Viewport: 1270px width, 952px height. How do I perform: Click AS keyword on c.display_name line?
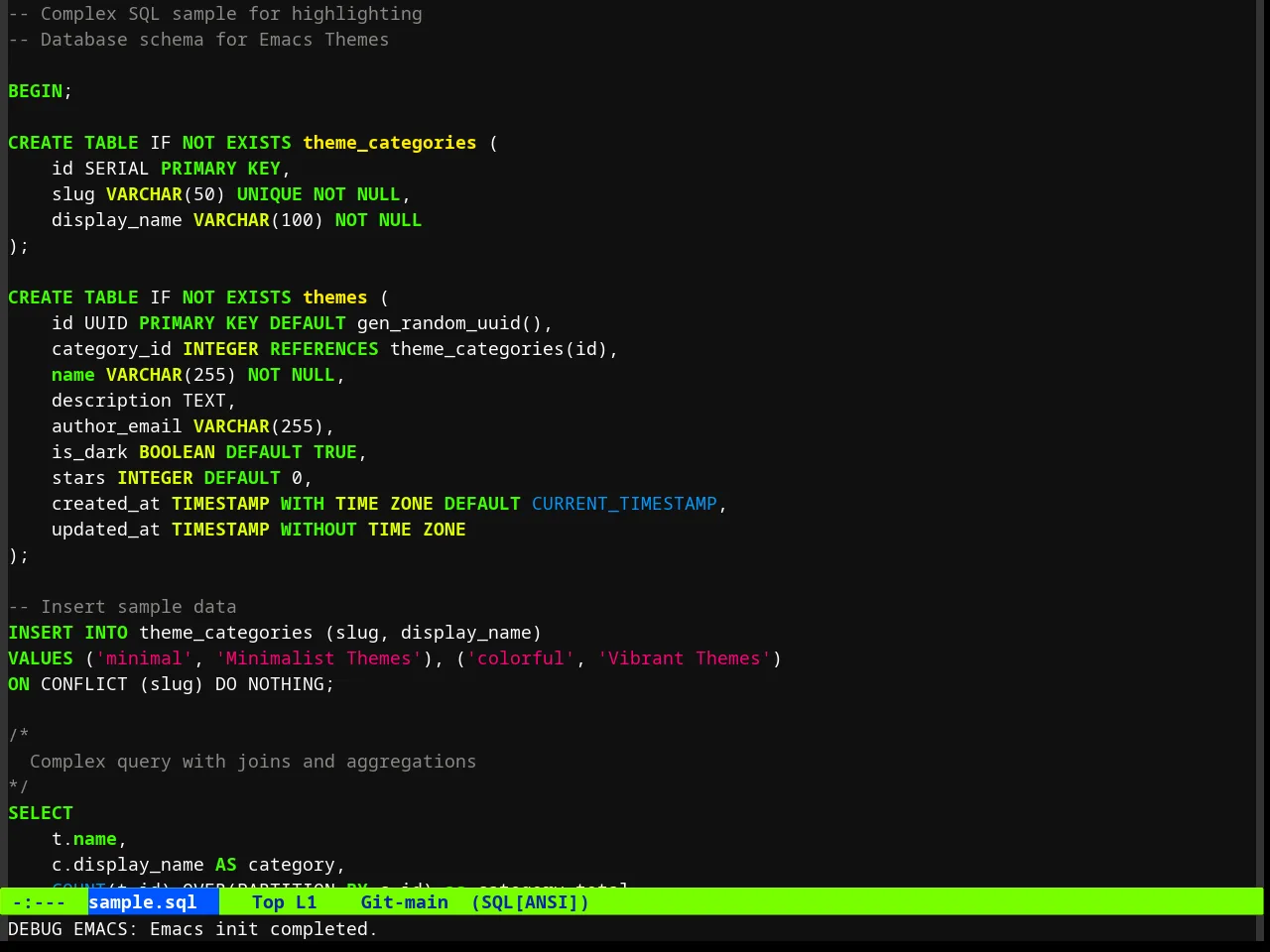pos(226,865)
